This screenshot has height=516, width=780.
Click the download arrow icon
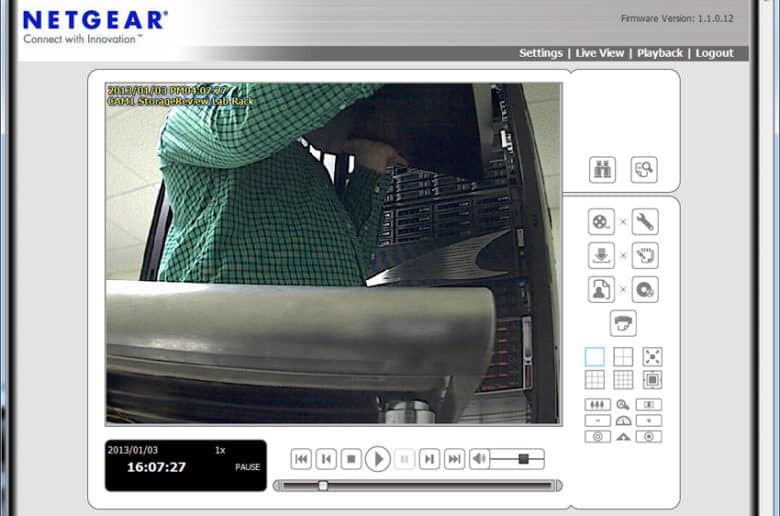(x=601, y=255)
